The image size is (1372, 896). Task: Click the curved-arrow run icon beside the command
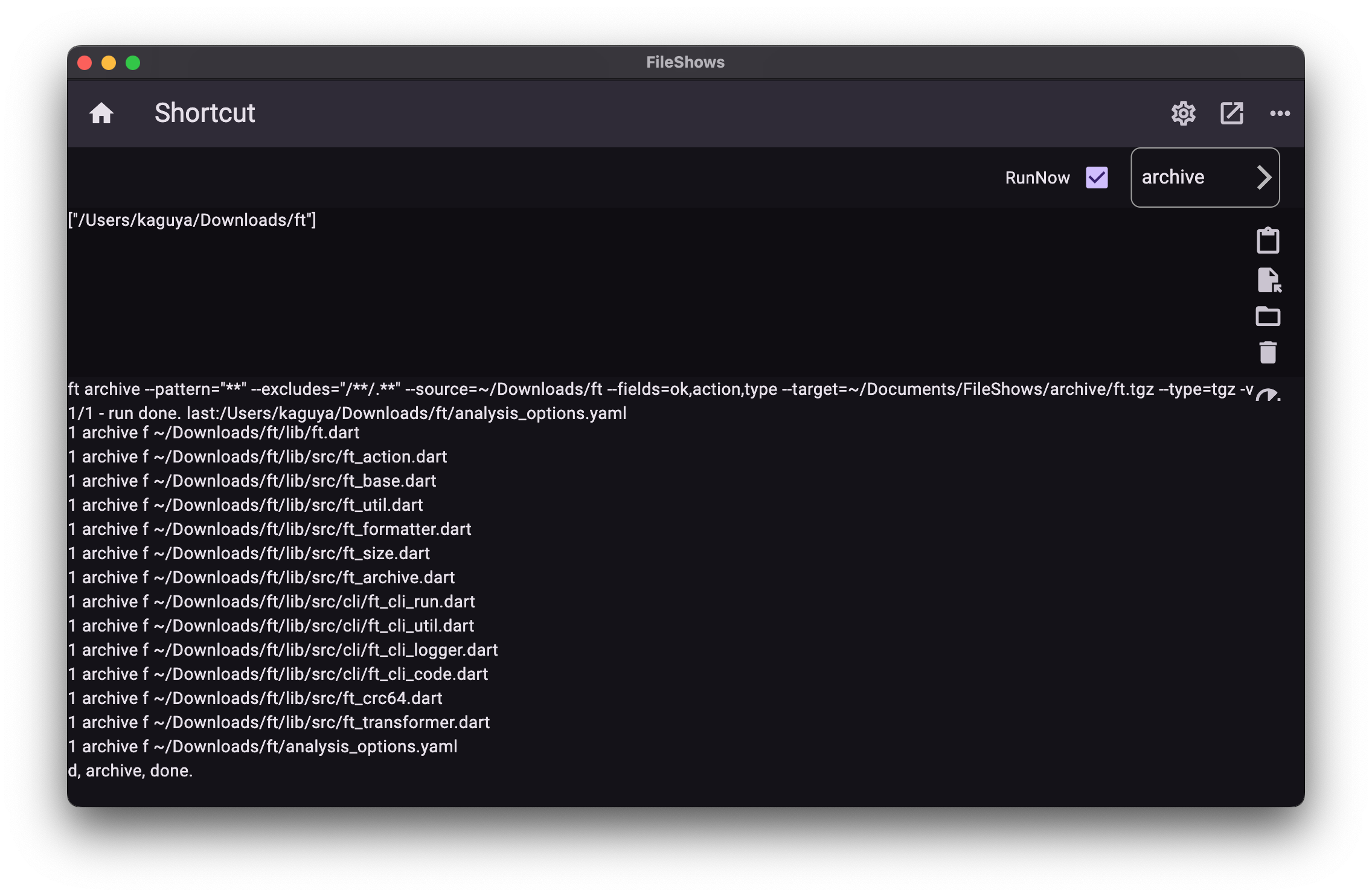pyautogui.click(x=1268, y=395)
